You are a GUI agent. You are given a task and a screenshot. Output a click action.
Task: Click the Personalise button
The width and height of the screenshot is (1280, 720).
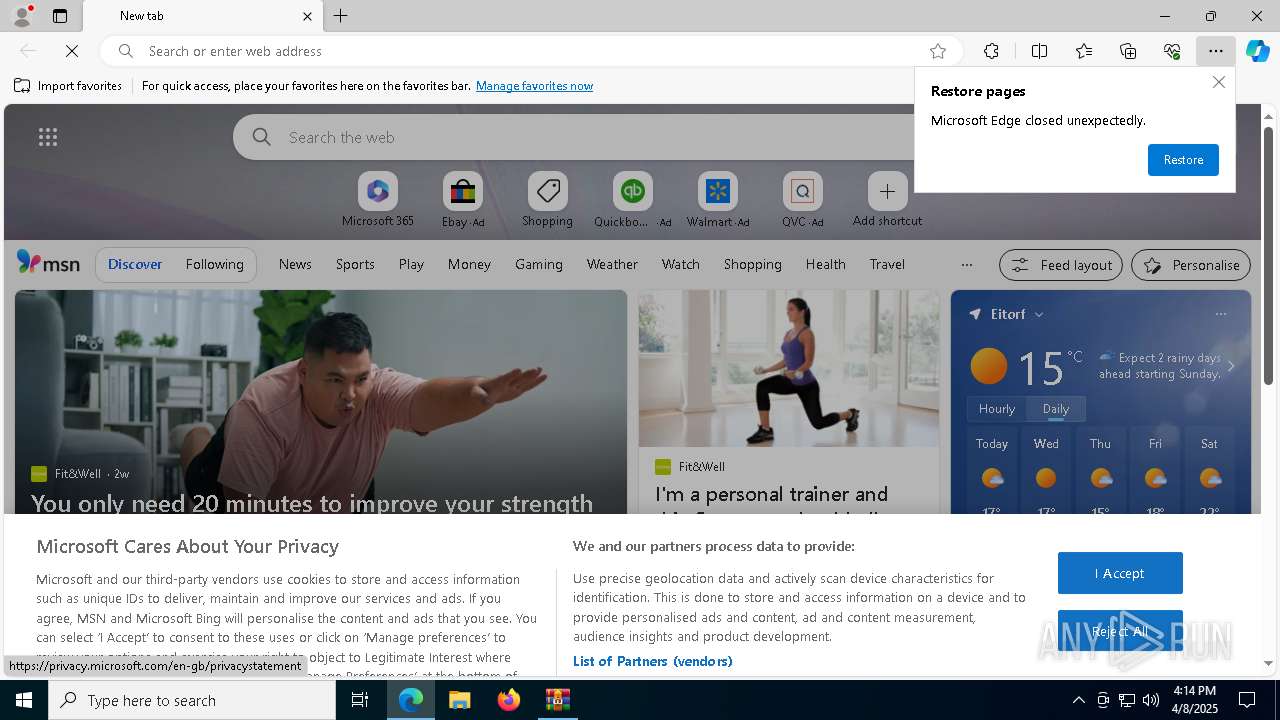1191,265
